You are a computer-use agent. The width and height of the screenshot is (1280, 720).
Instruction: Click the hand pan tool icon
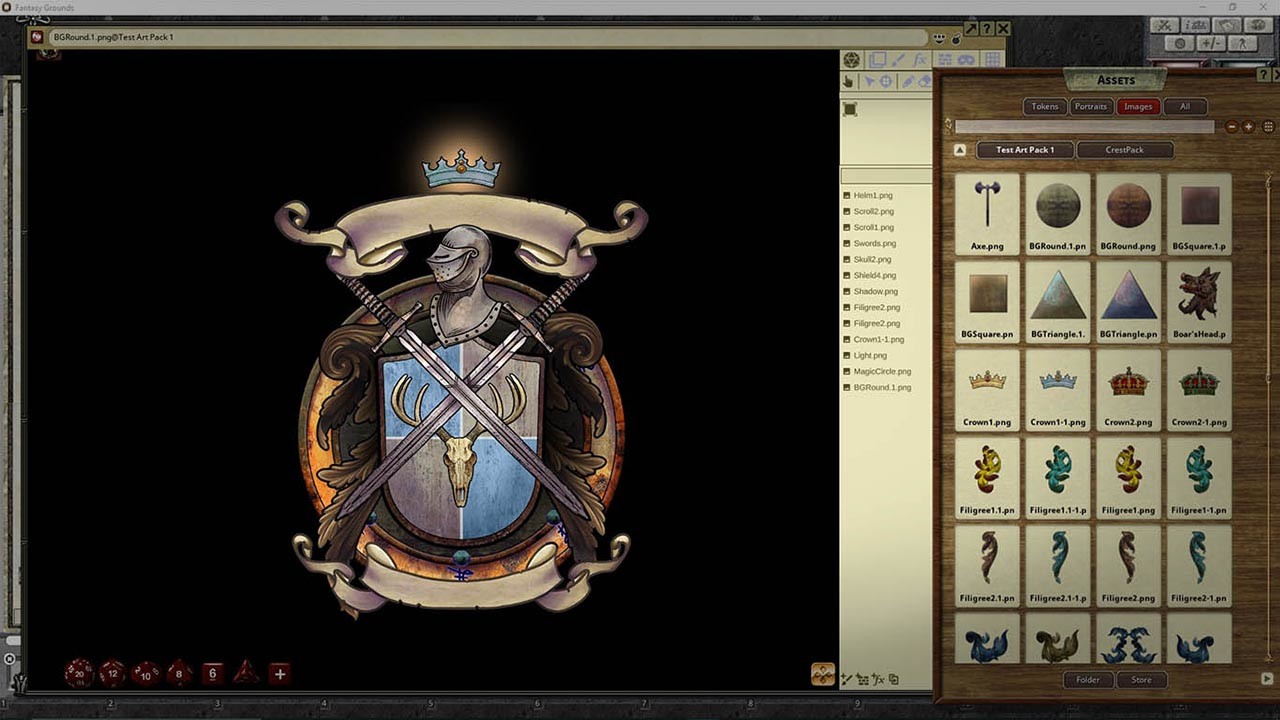849,81
